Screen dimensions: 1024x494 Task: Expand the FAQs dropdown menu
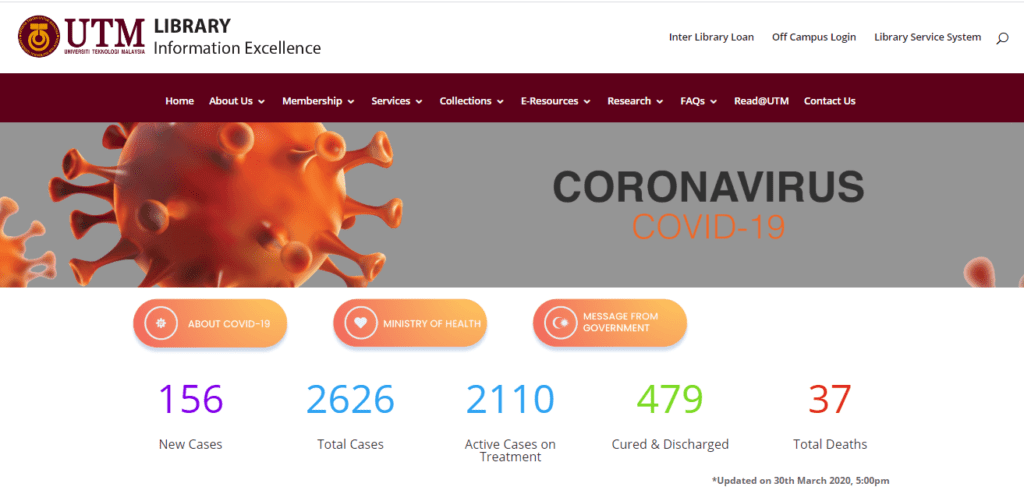pos(699,101)
